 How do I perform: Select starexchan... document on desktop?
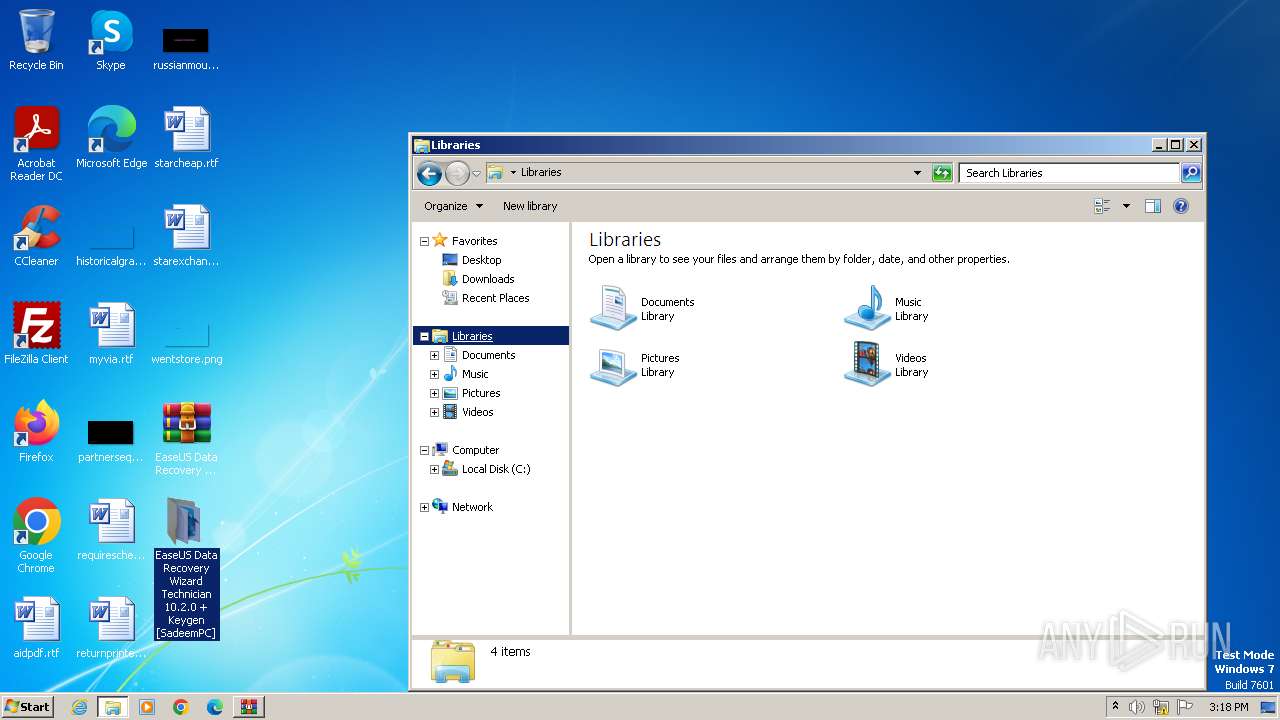pyautogui.click(x=186, y=236)
